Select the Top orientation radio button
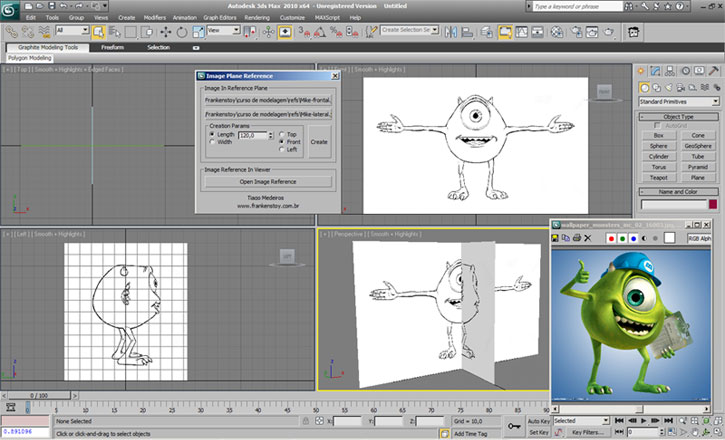This screenshot has width=725, height=440. [282, 134]
